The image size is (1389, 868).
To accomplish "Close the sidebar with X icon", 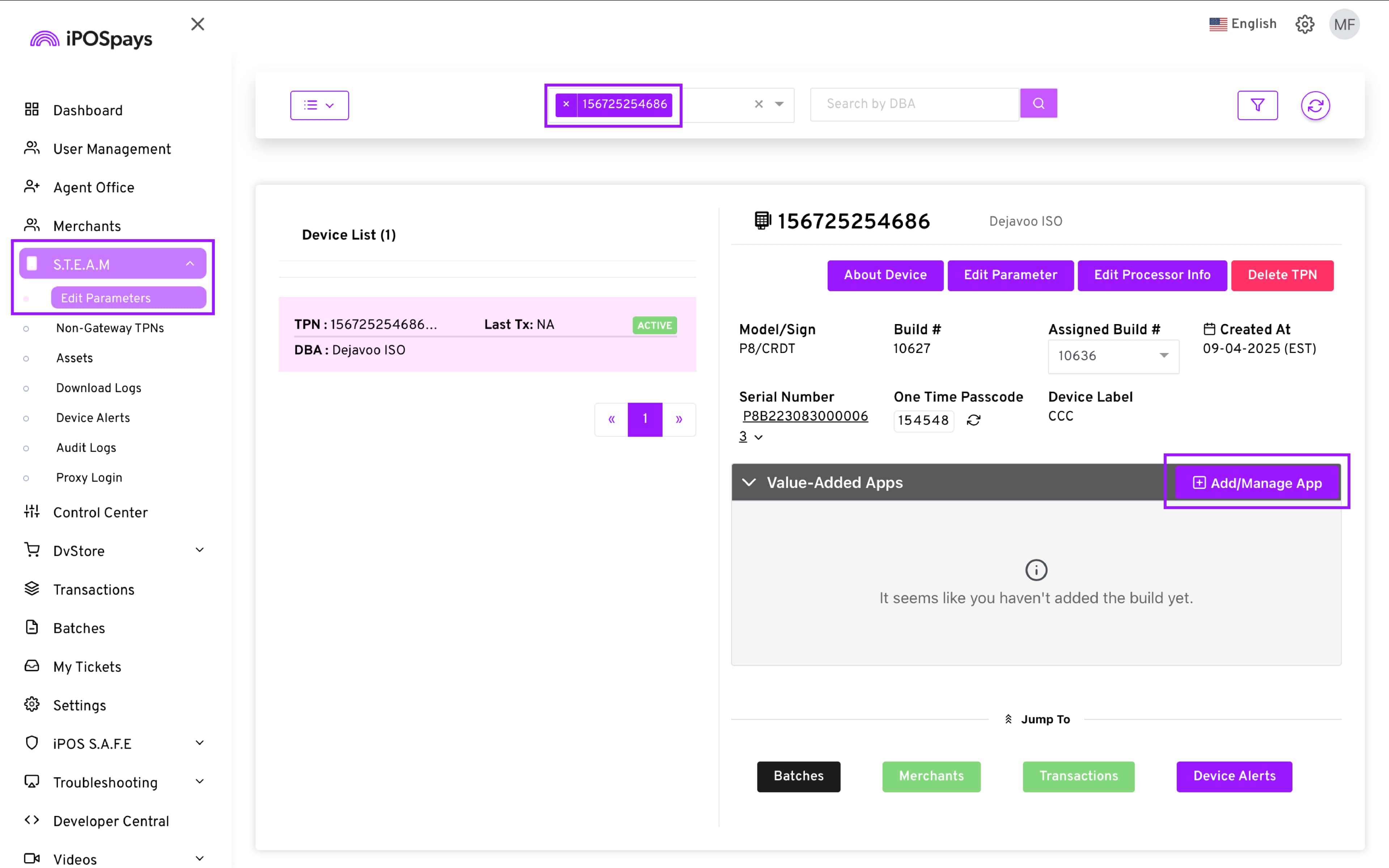I will (197, 24).
